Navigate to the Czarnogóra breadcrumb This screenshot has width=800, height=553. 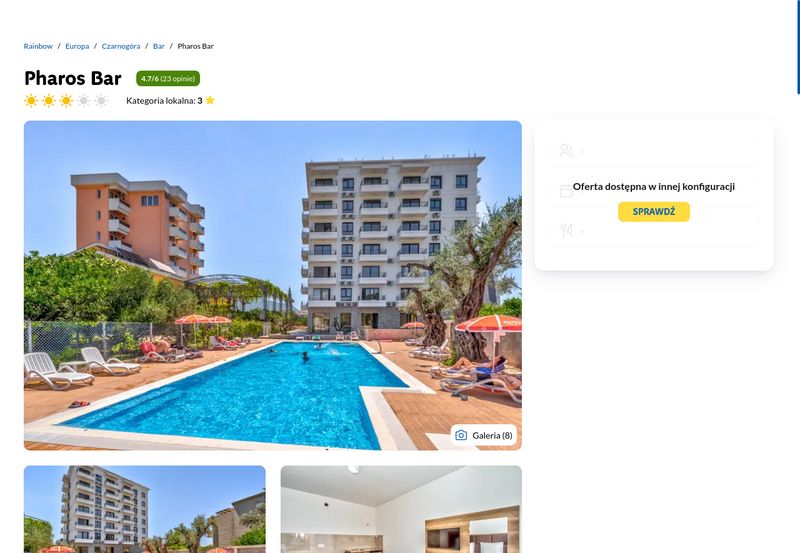121,46
